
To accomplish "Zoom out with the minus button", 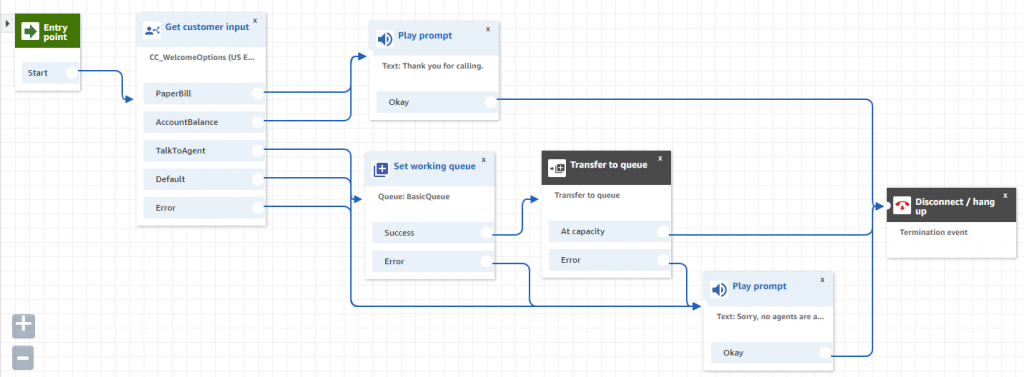I will (x=23, y=358).
